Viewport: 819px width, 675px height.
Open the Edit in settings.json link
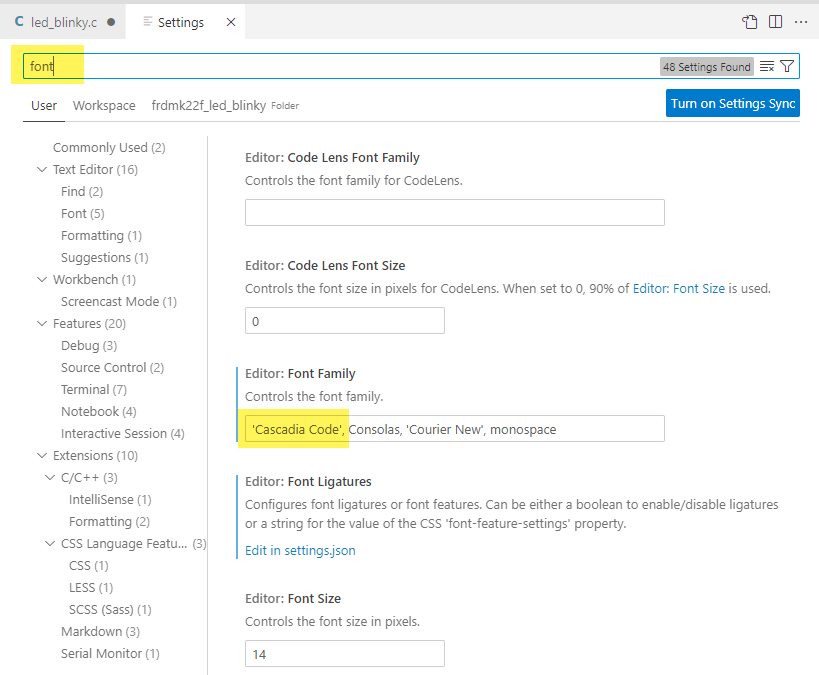(300, 550)
